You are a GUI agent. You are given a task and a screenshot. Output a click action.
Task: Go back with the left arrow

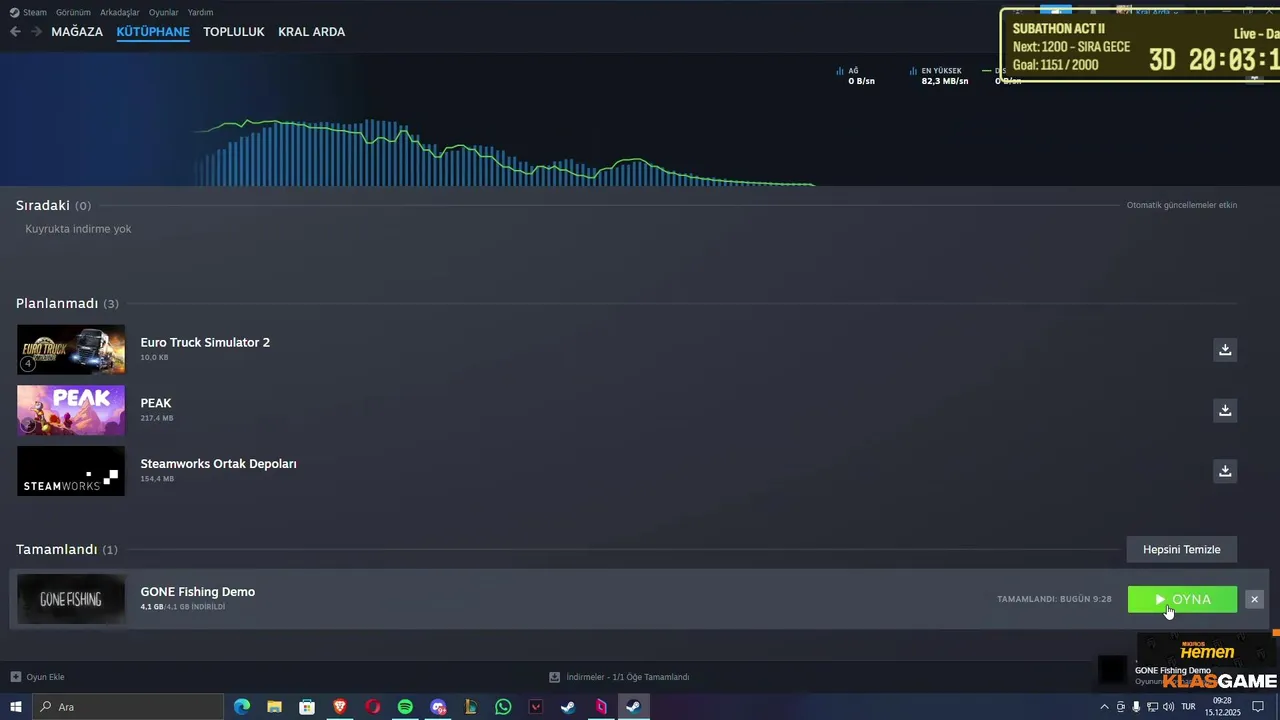[x=15, y=32]
